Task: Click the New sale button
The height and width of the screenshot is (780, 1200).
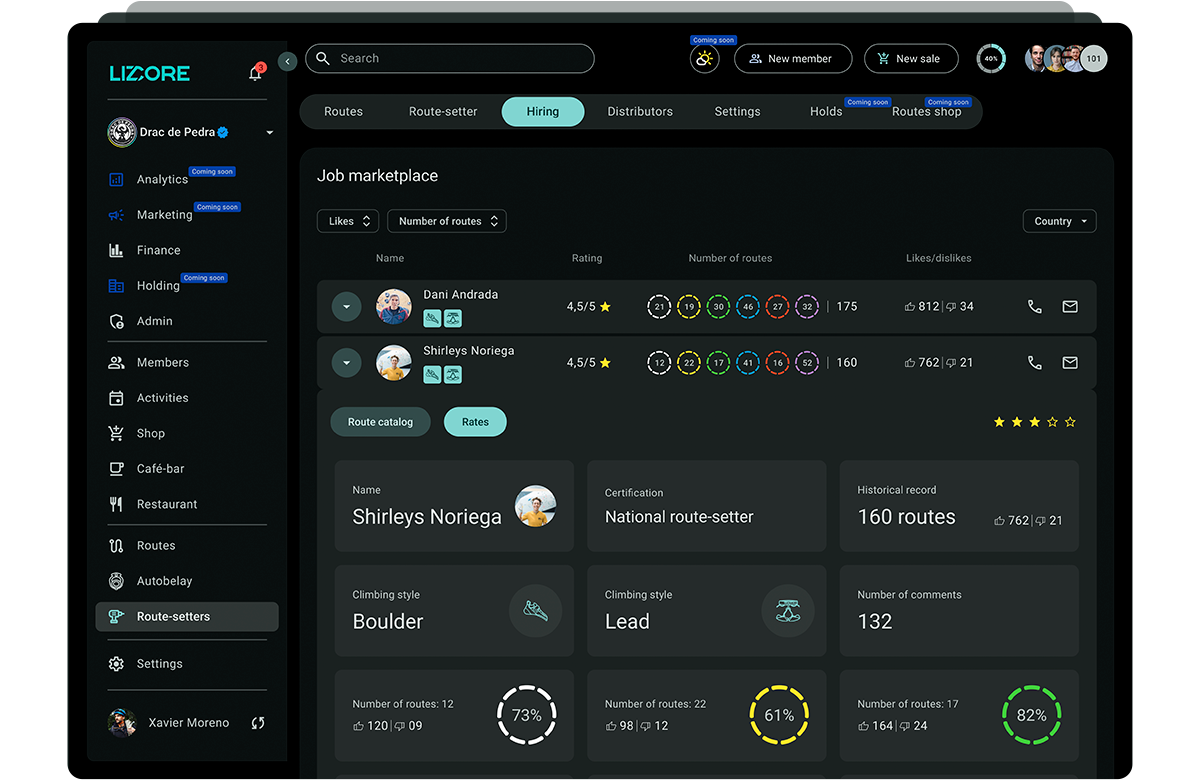Action: click(x=910, y=59)
